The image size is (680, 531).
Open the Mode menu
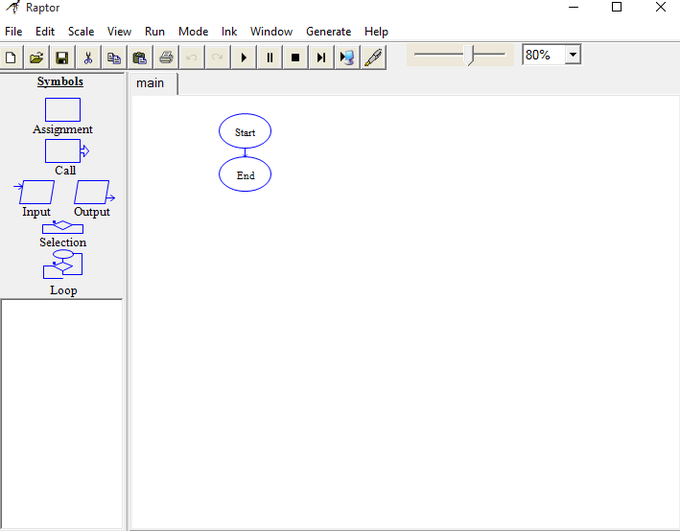click(193, 32)
